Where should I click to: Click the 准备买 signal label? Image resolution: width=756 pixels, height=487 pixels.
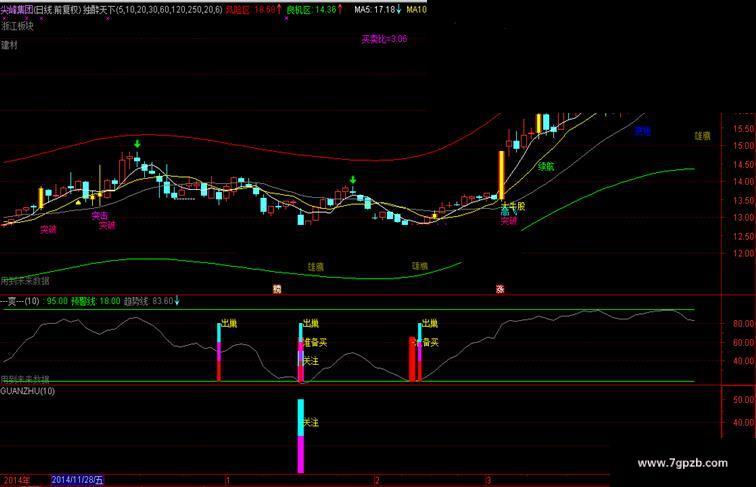[315, 342]
